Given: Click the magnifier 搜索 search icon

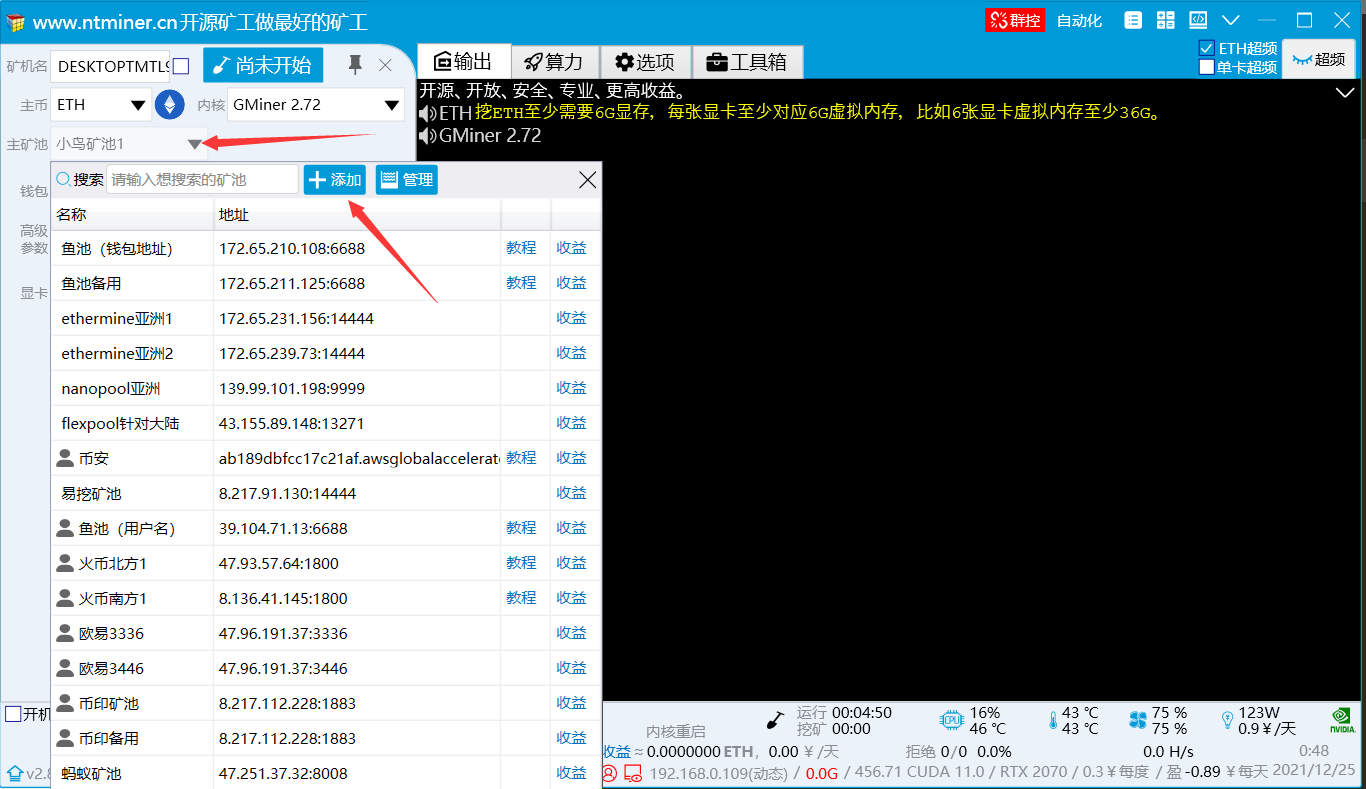Looking at the screenshot, I should (64, 180).
